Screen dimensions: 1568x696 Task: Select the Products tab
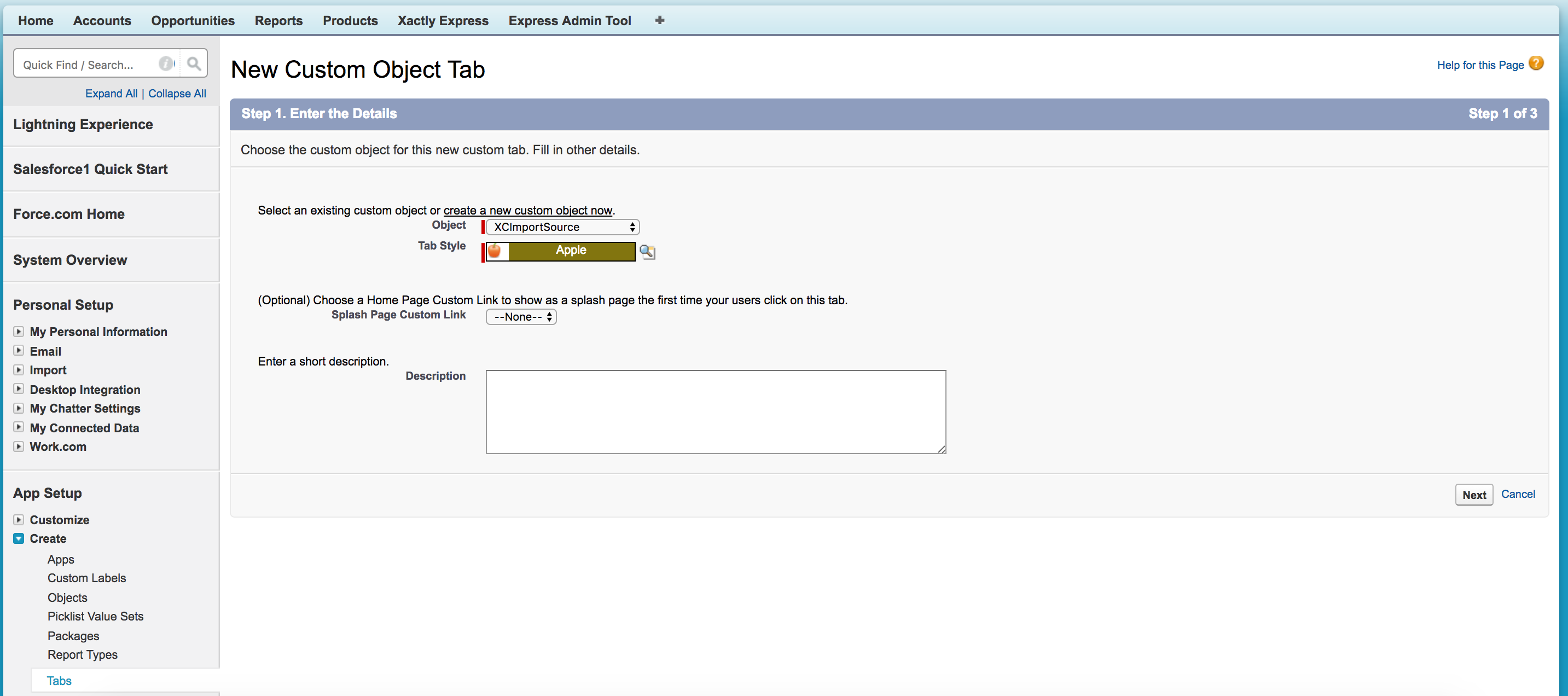tap(351, 20)
